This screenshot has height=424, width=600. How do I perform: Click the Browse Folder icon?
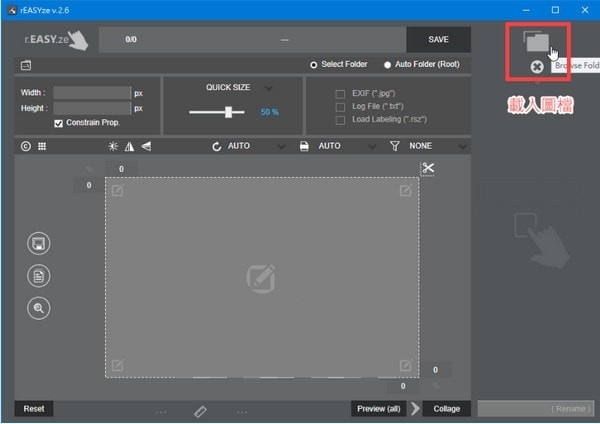pyautogui.click(x=536, y=41)
